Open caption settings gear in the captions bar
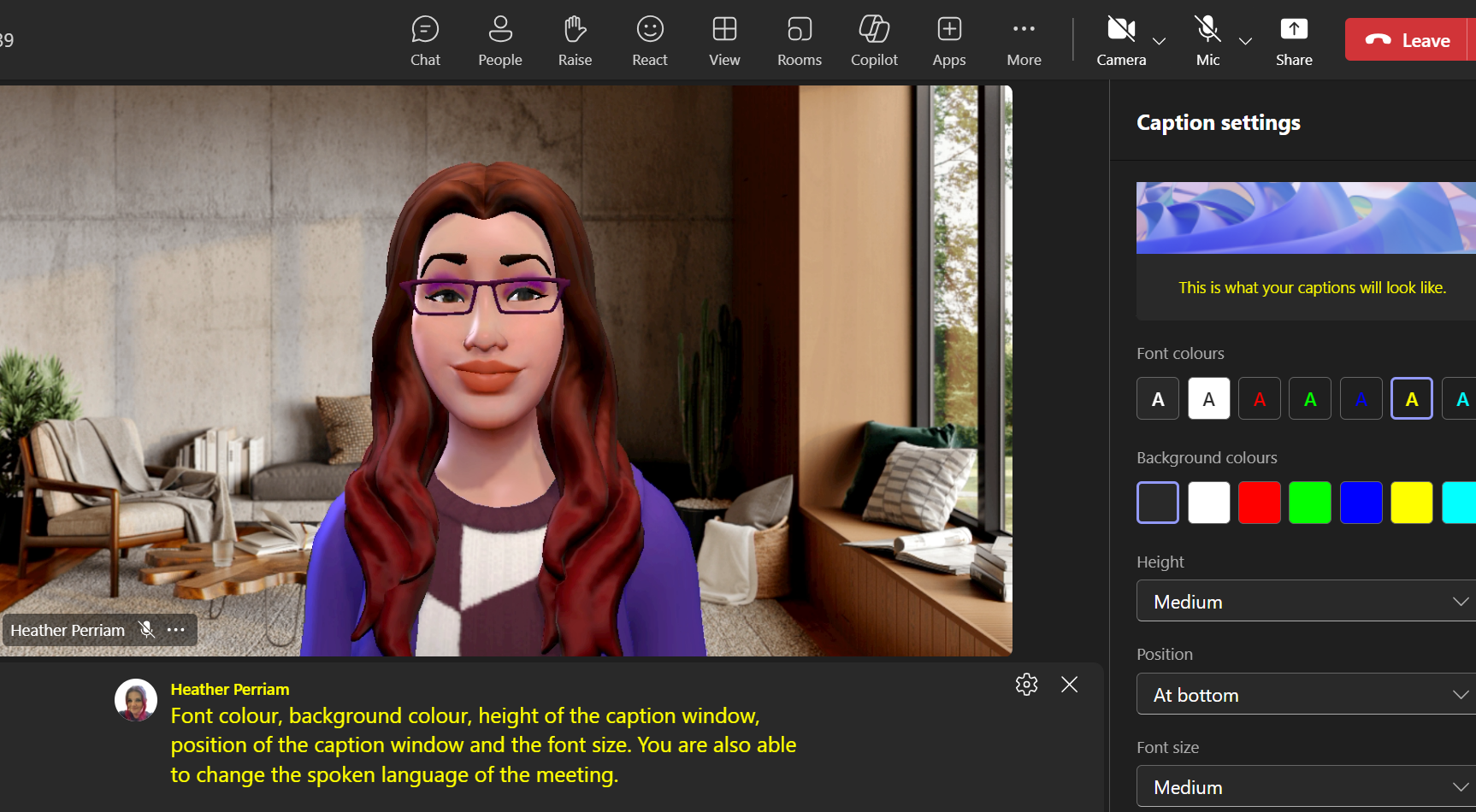The width and height of the screenshot is (1476, 812). 1026,684
